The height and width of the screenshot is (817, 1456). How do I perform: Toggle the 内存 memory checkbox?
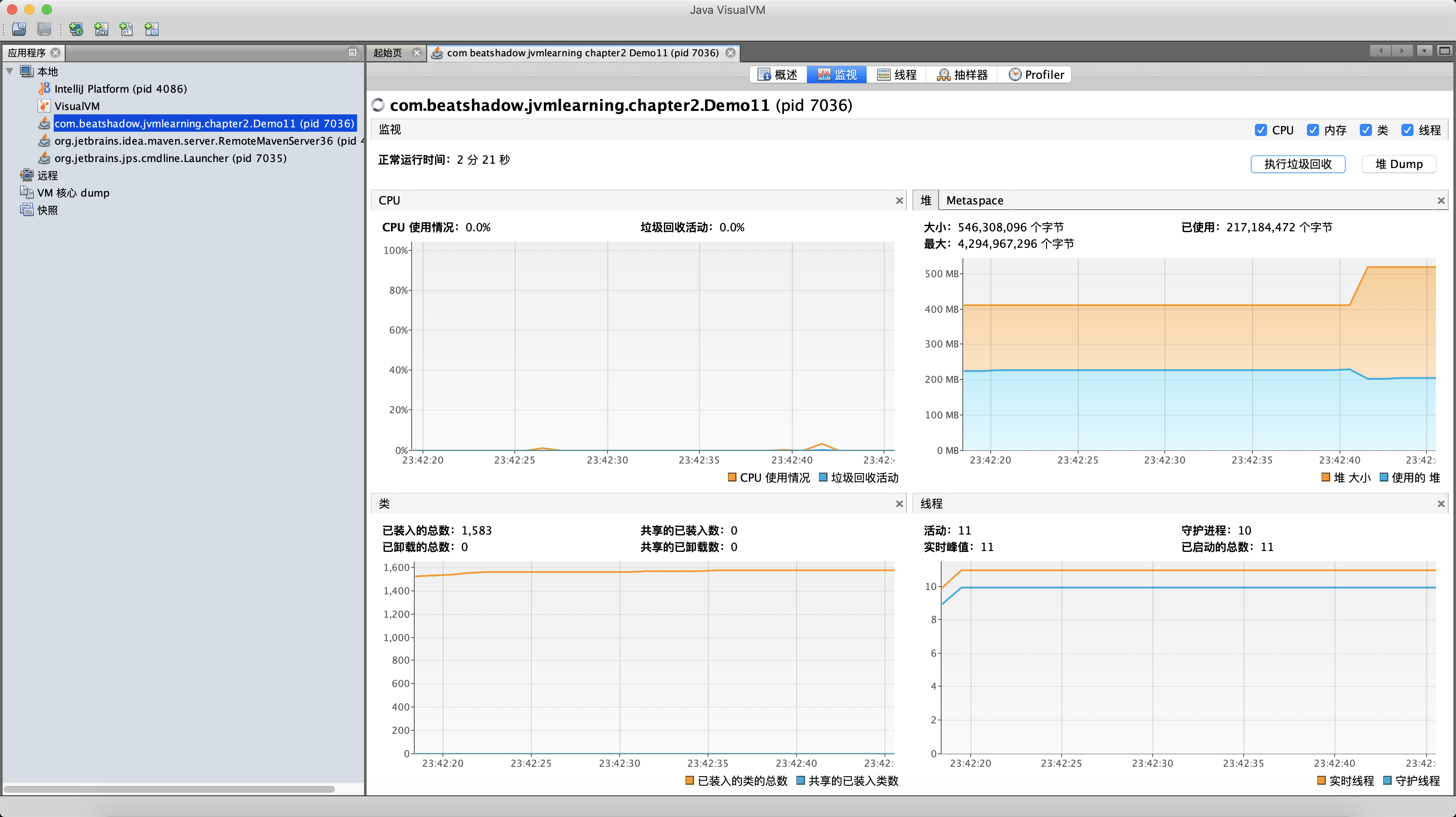point(1313,130)
